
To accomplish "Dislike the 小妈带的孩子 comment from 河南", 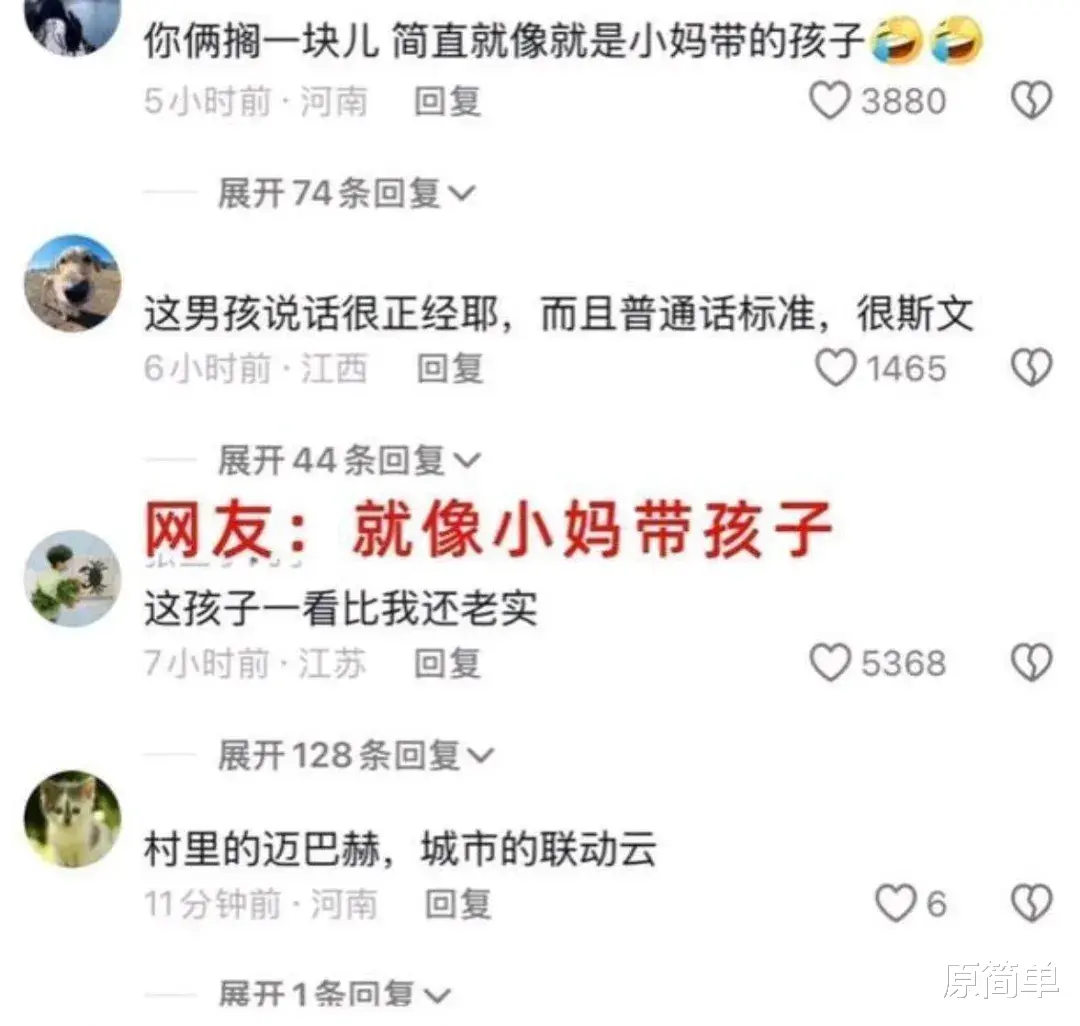I will (1031, 101).
